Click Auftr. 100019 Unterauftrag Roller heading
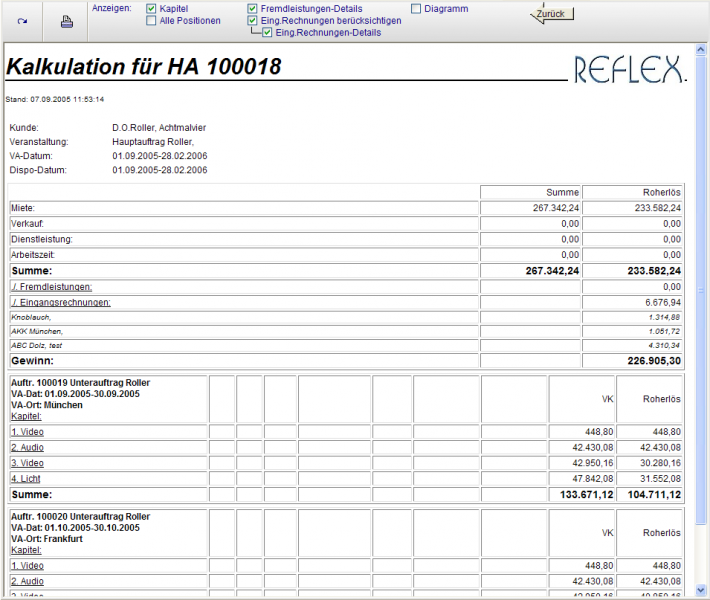710x600 pixels. 81,383
